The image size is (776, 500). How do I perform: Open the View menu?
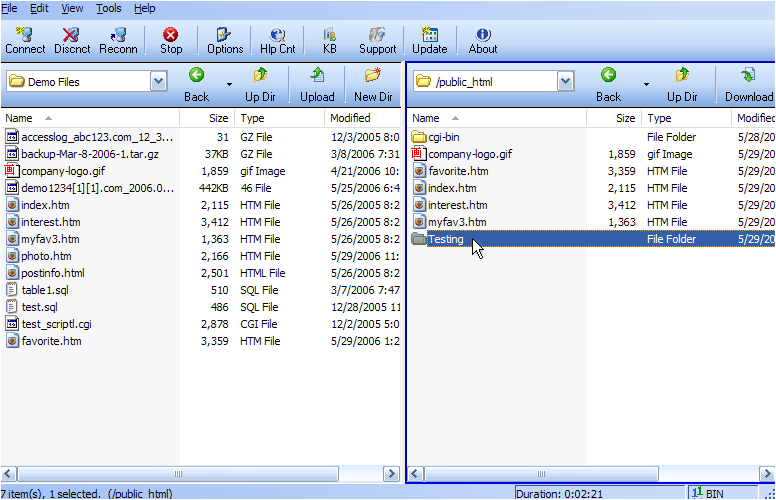coord(72,8)
